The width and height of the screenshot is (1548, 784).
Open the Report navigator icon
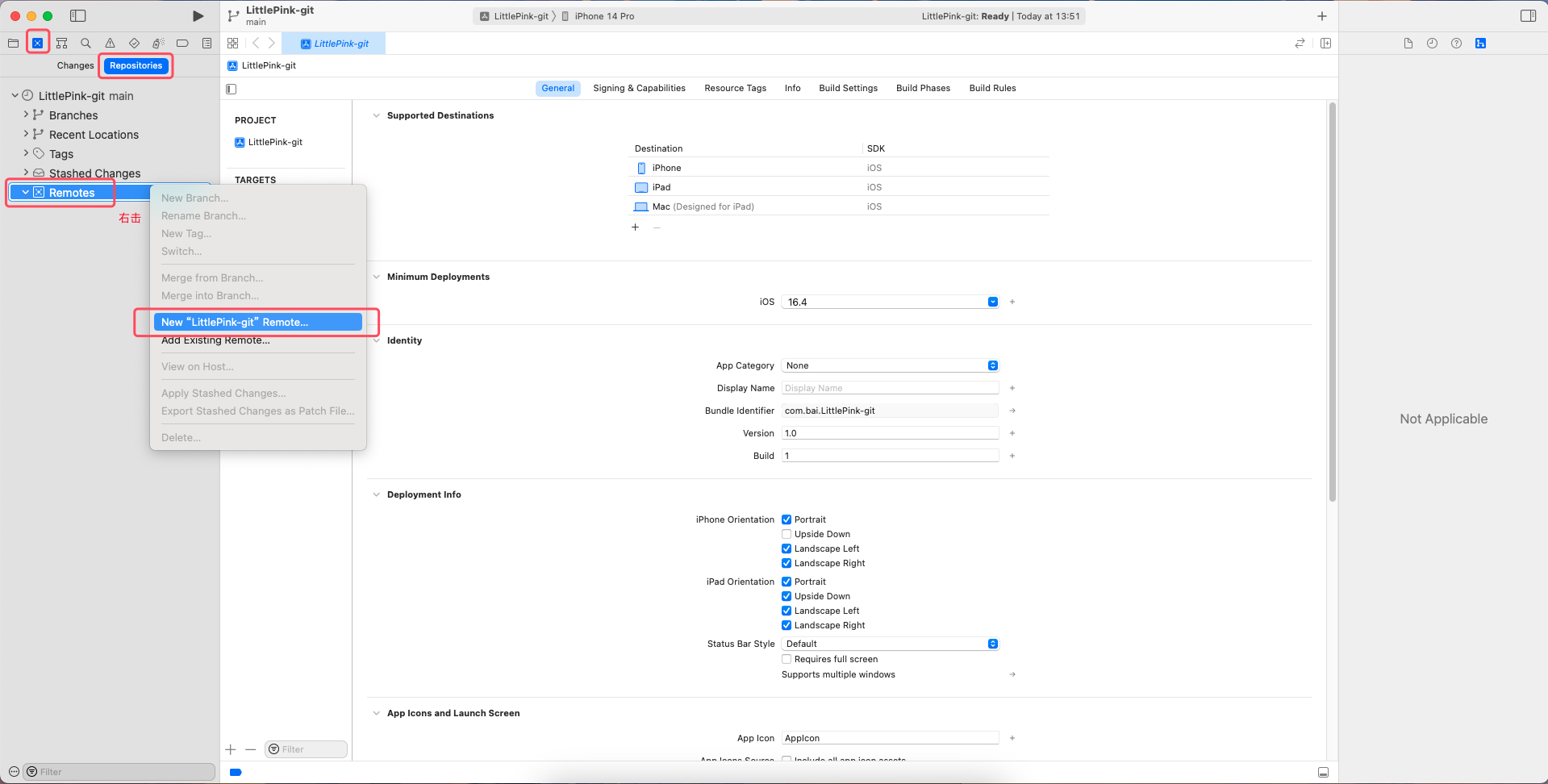click(207, 43)
